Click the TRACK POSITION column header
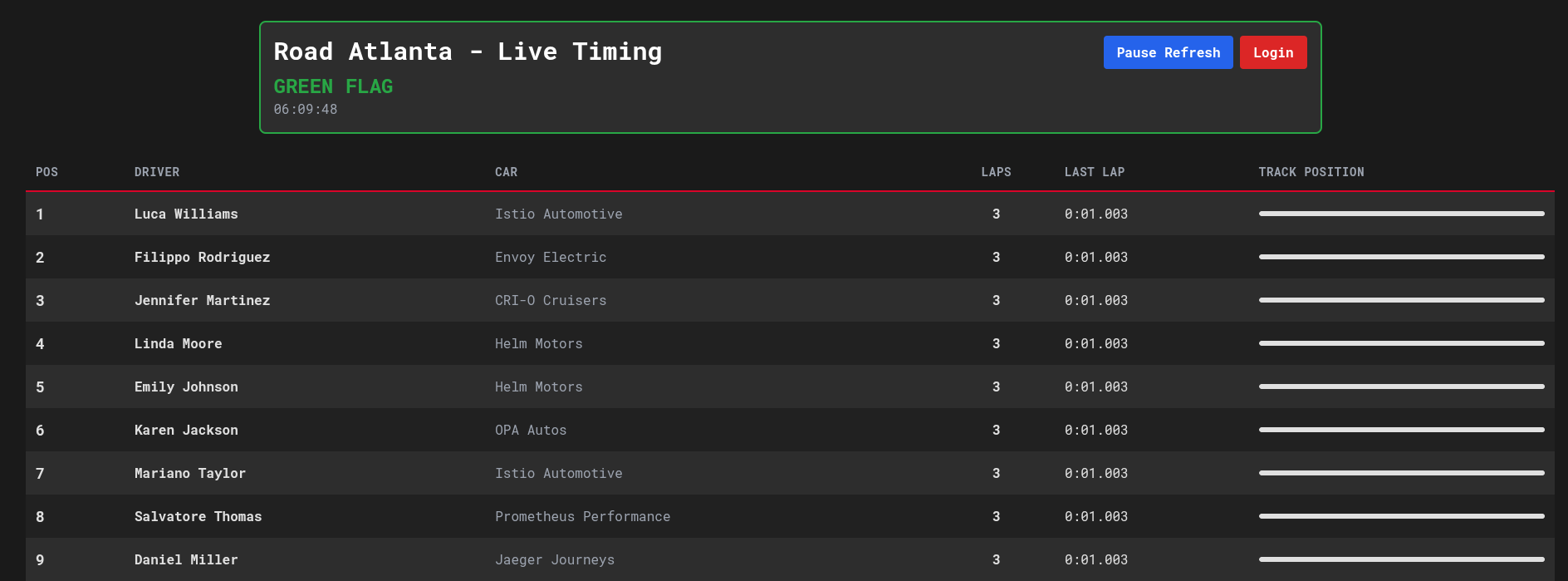The image size is (1568, 581). [1311, 172]
